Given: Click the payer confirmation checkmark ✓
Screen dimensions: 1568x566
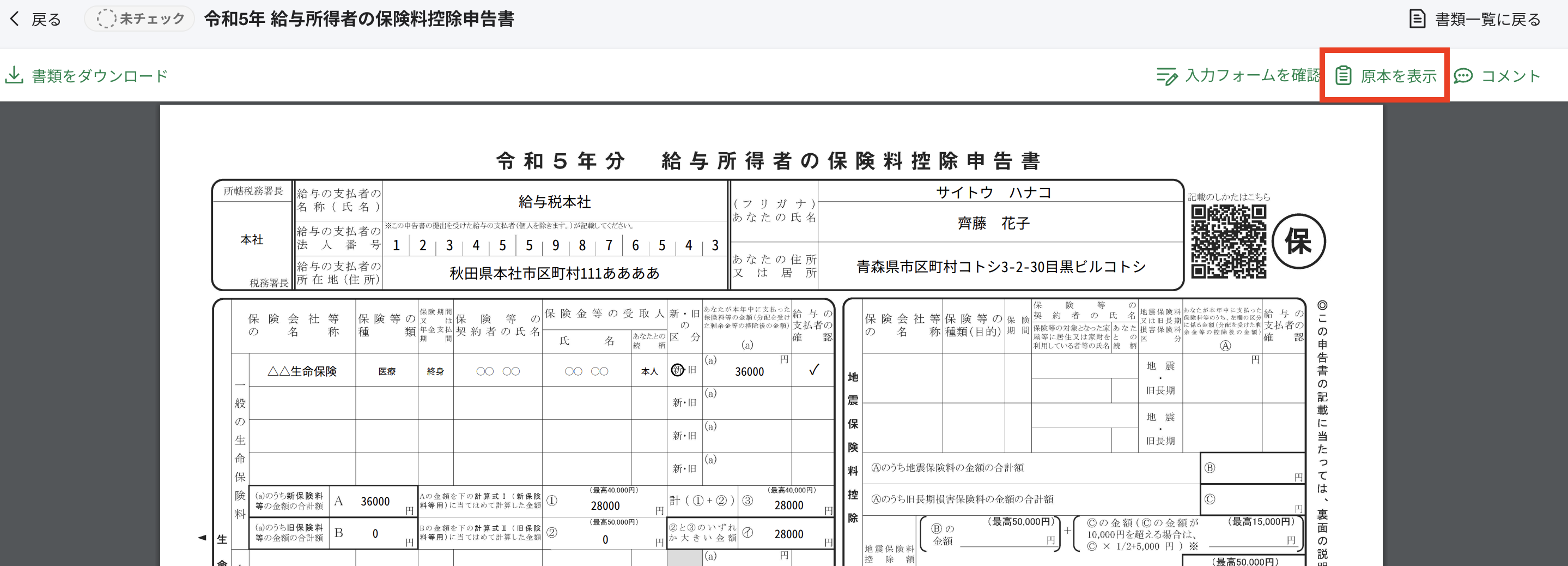Looking at the screenshot, I should [814, 370].
